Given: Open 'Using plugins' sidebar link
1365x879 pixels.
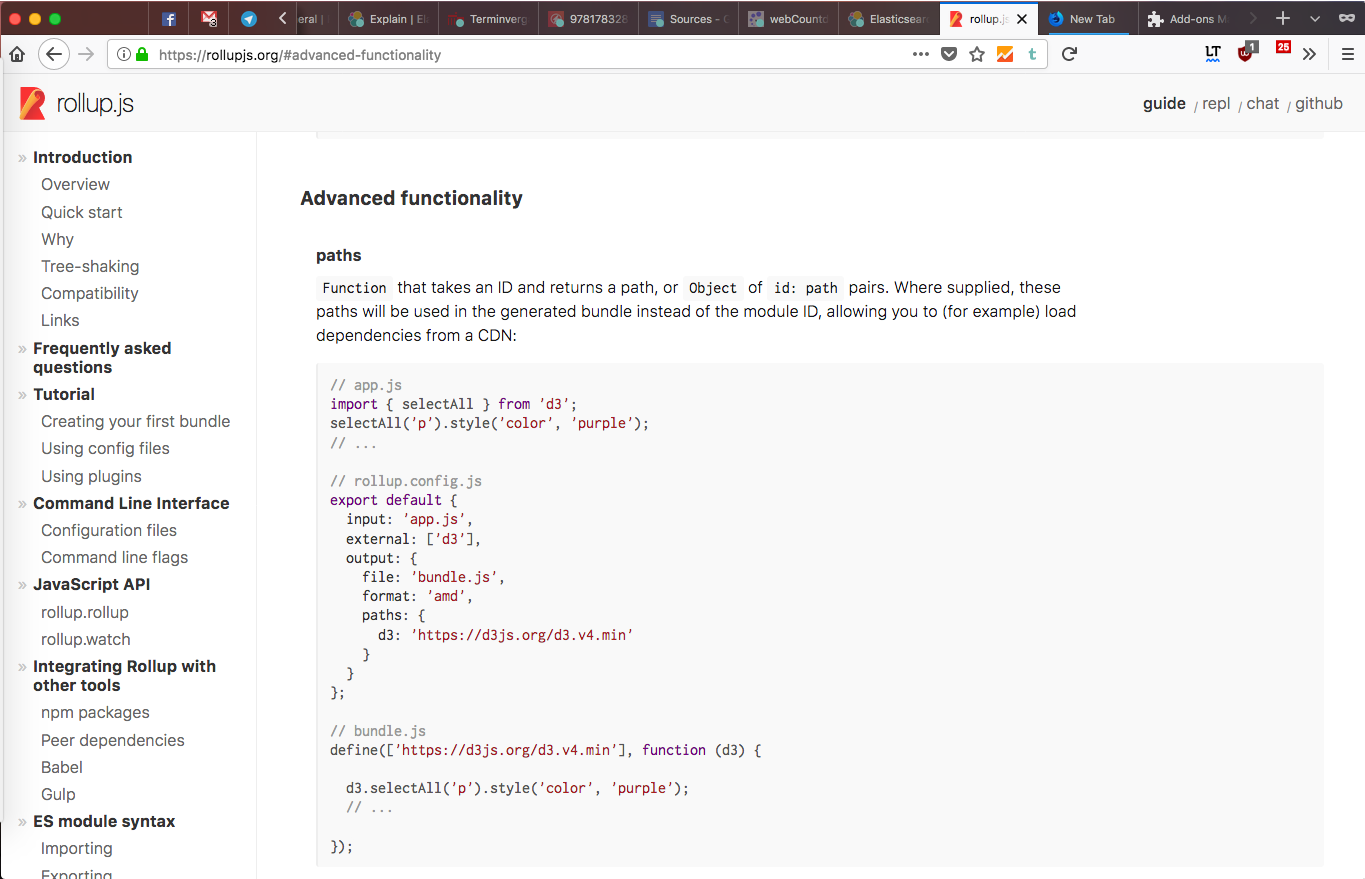Looking at the screenshot, I should pyautogui.click(x=91, y=476).
